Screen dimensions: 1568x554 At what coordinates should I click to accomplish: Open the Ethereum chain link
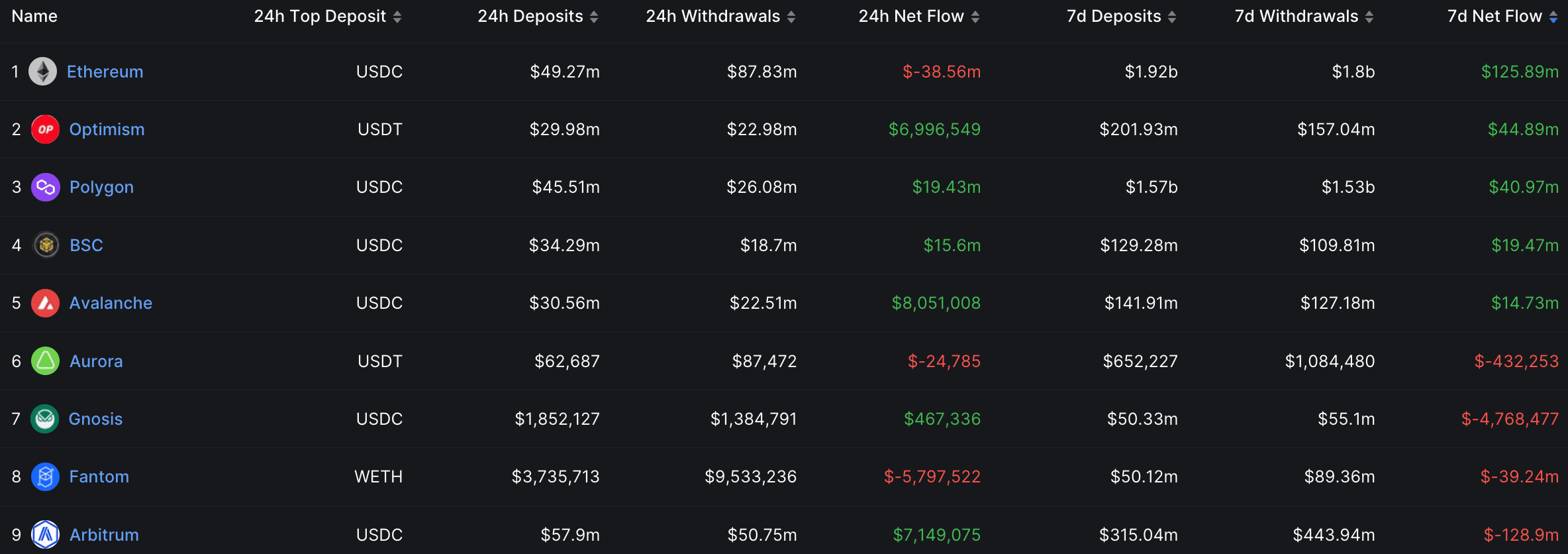[x=105, y=72]
